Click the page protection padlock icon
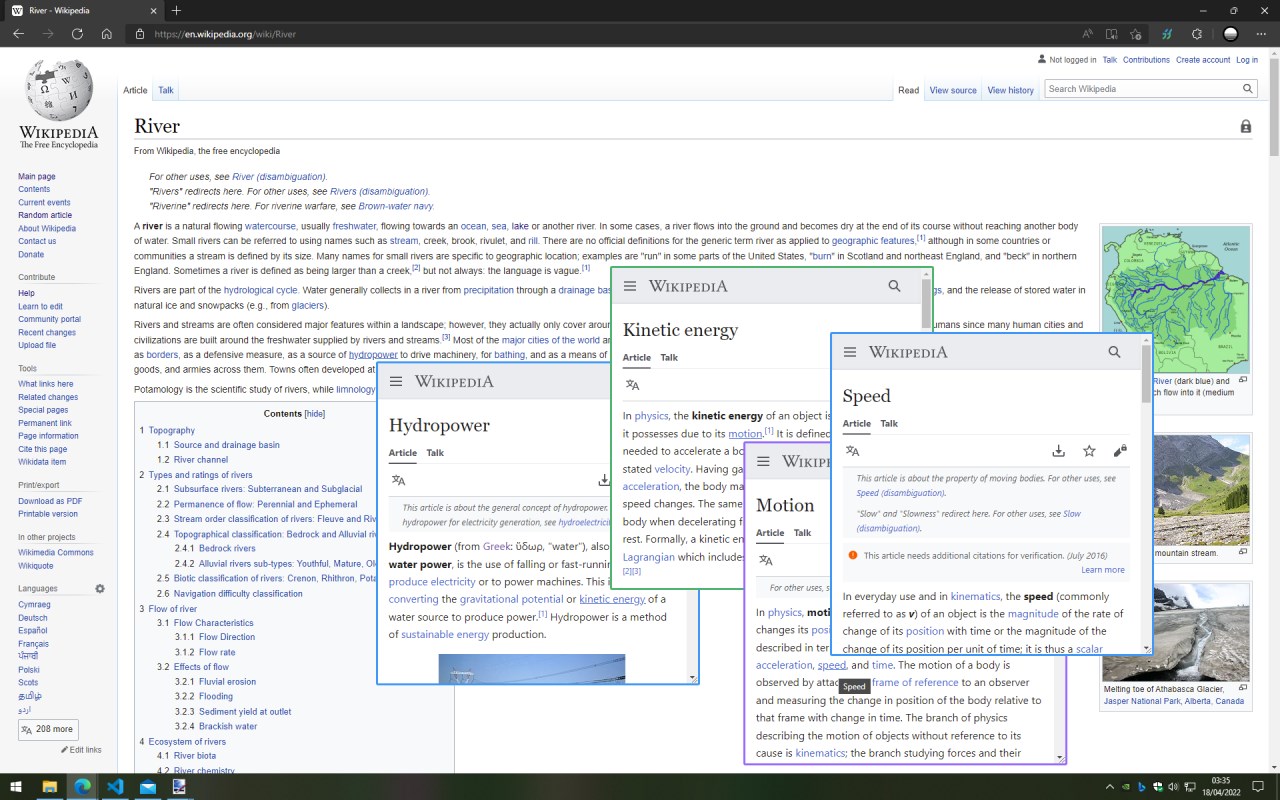 (x=1245, y=127)
